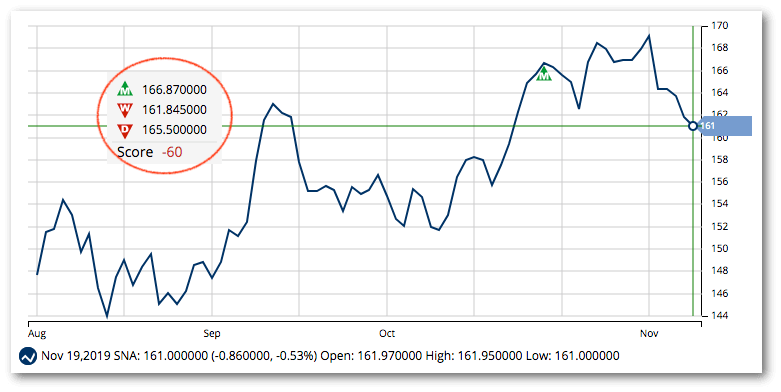Click the Sep label on the time axis
Viewport: 781px width, 392px height.
coord(212,333)
